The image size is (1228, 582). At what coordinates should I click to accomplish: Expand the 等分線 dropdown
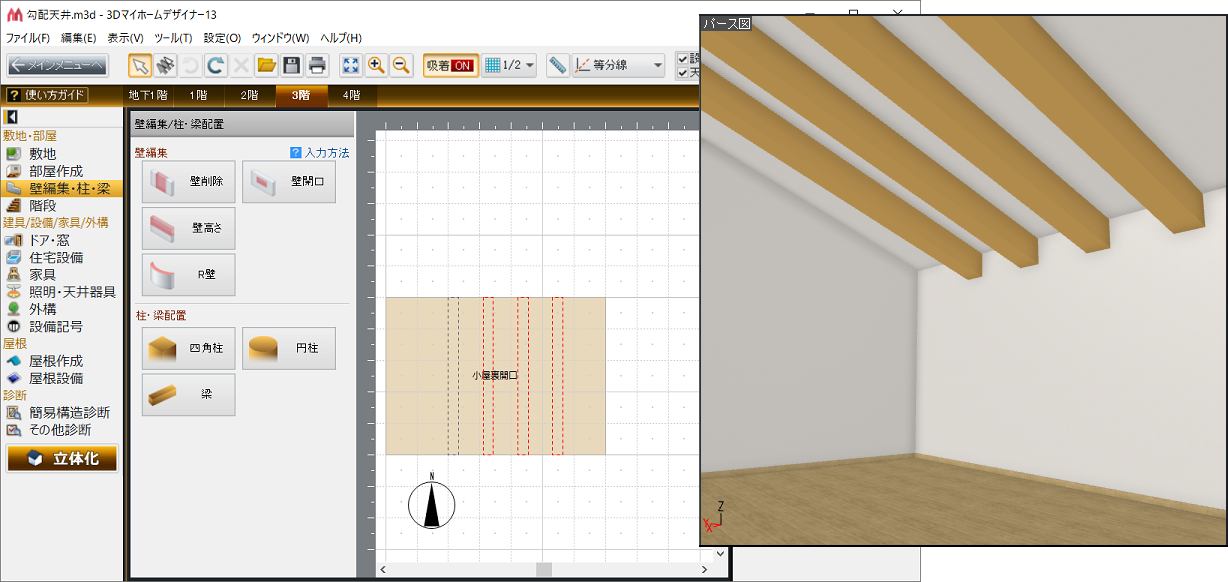tap(618, 66)
